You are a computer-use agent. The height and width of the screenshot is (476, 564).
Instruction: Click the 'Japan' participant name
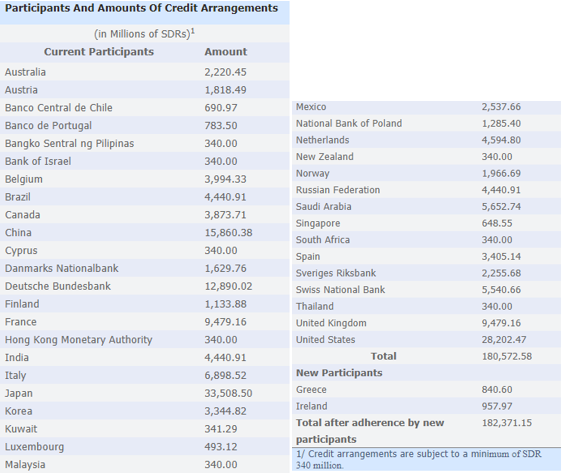tap(19, 394)
